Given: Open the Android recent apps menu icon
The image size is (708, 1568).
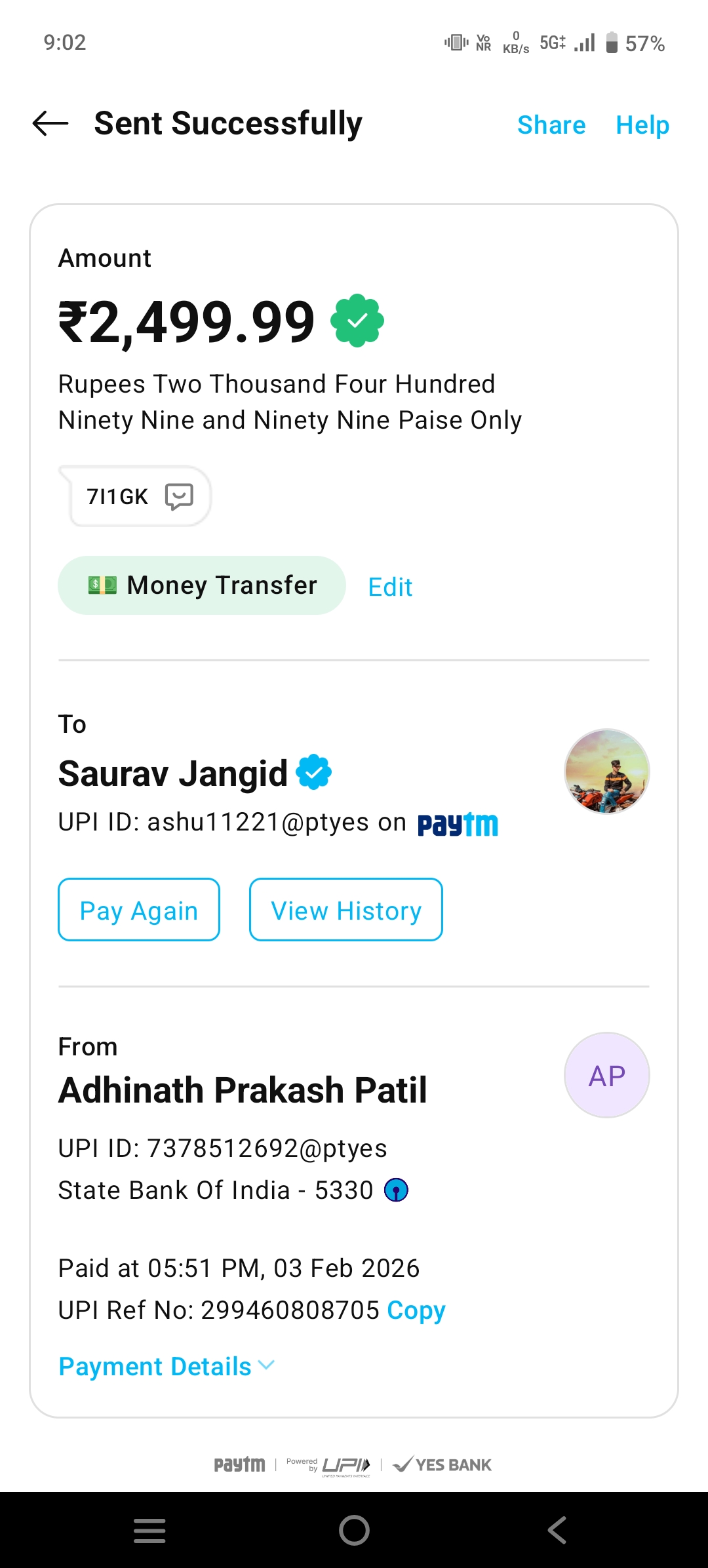Looking at the screenshot, I should tap(149, 1531).
